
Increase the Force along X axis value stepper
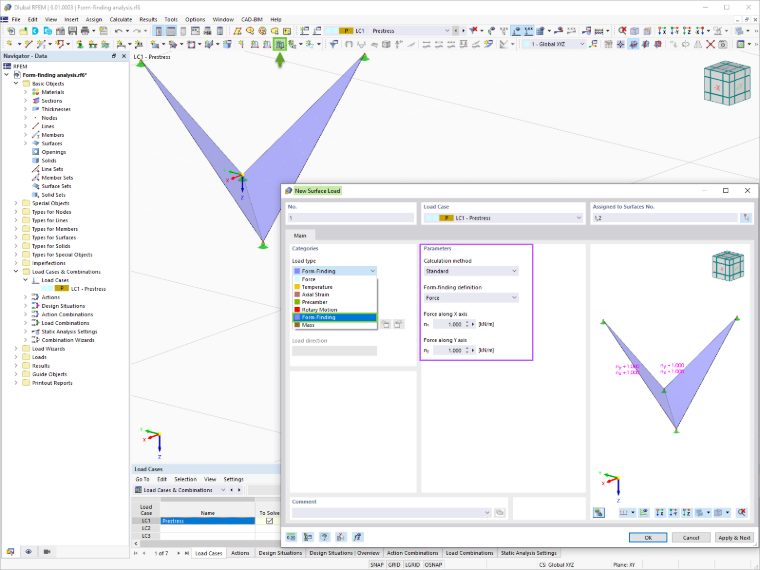467,322
